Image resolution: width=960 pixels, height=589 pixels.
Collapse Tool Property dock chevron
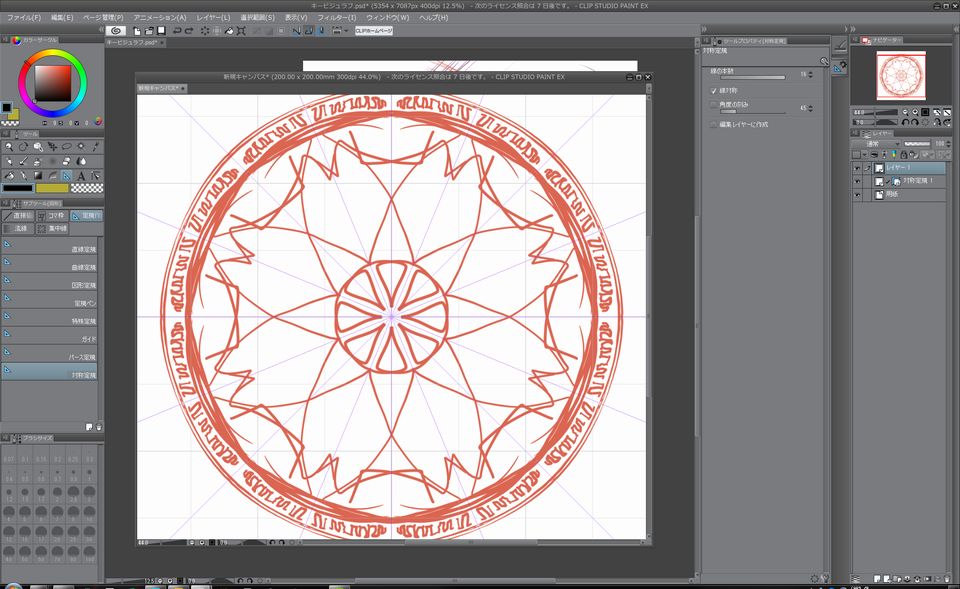point(704,29)
